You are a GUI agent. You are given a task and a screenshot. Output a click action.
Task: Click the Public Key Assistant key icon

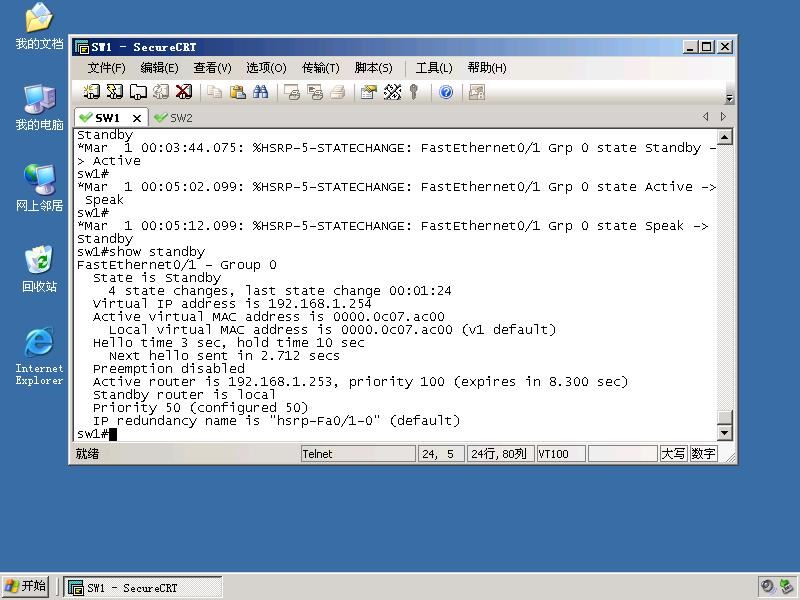pos(414,92)
